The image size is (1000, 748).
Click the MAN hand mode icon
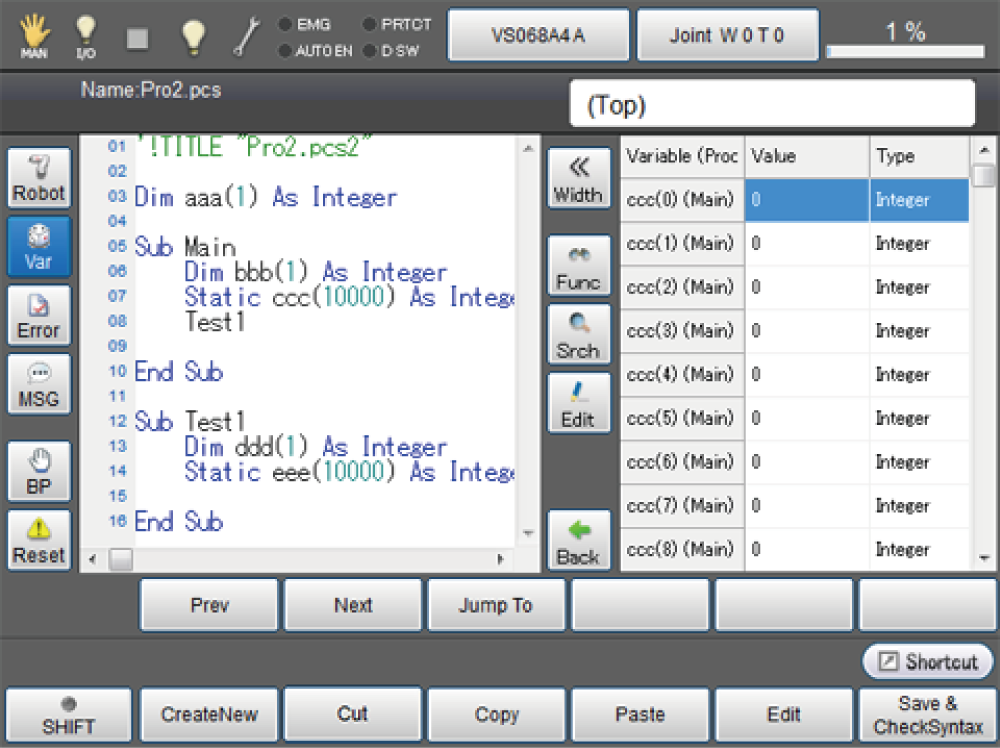pyautogui.click(x=34, y=35)
